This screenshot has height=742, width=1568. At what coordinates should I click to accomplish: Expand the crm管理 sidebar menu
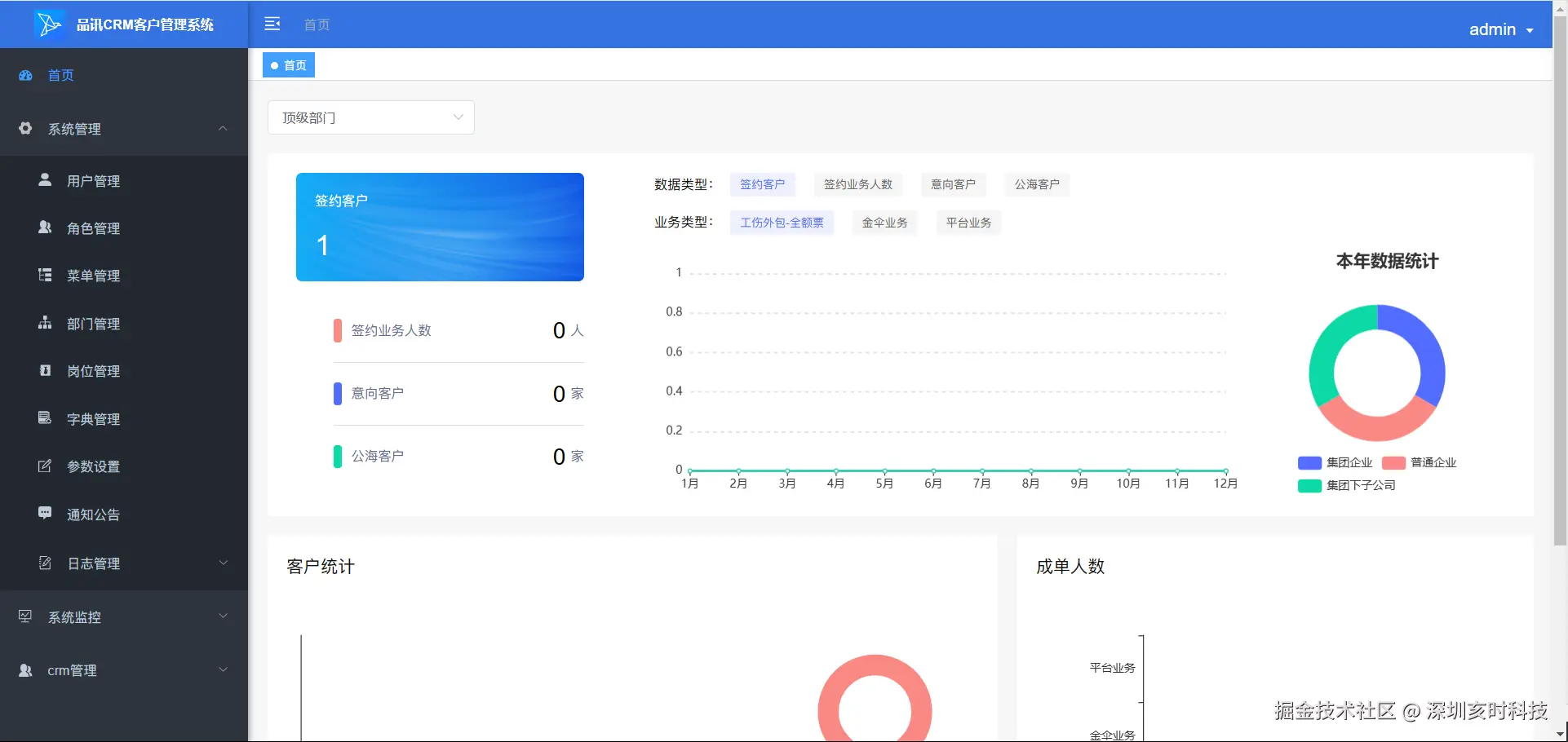(124, 670)
